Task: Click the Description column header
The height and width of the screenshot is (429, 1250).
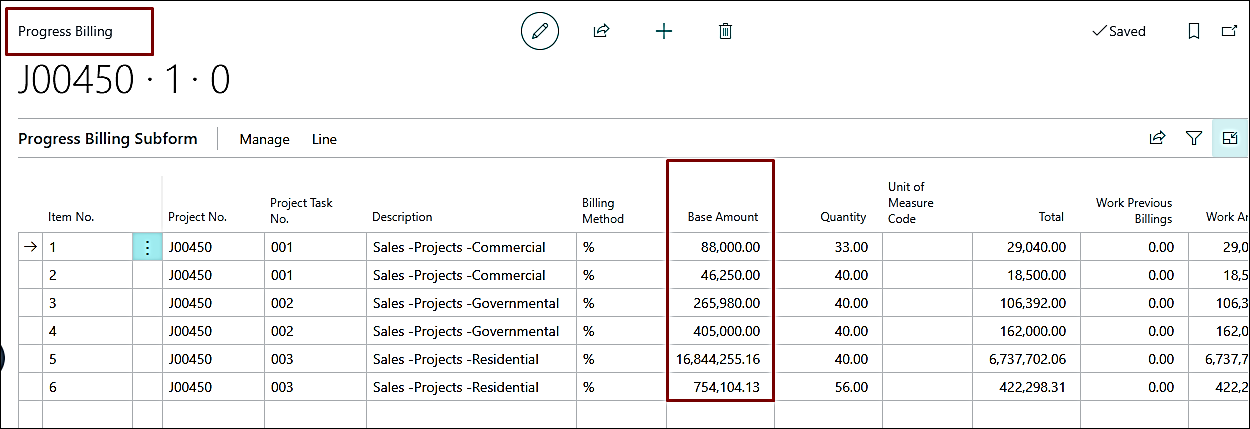Action: click(x=402, y=217)
